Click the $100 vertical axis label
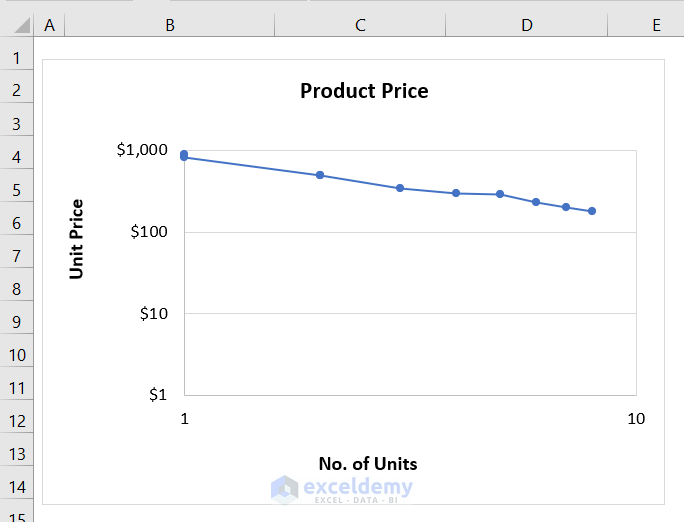The width and height of the screenshot is (684, 522). tap(147, 232)
